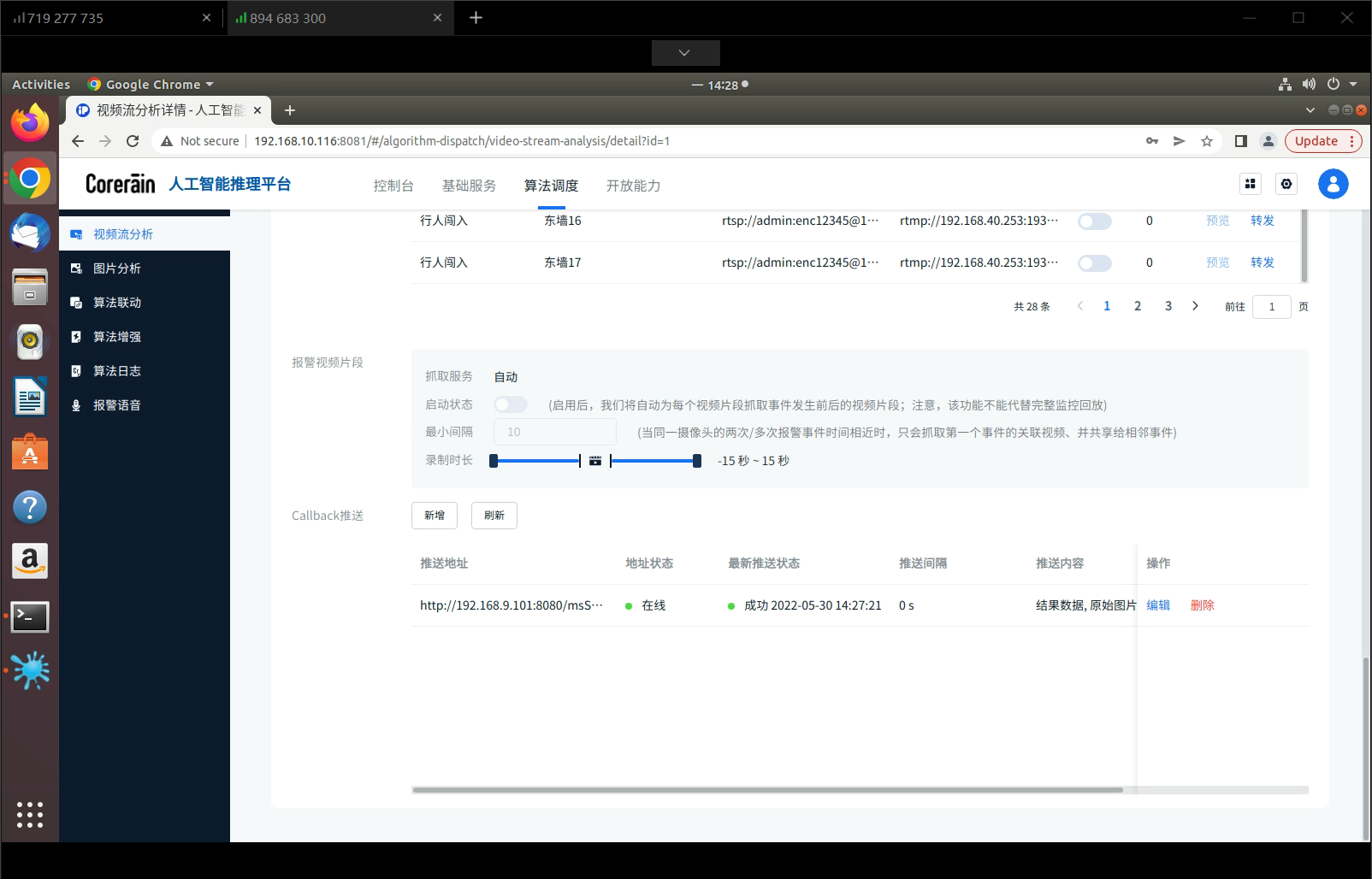Click the clapperboard icon on the recording slider
1372x879 pixels.
point(595,461)
